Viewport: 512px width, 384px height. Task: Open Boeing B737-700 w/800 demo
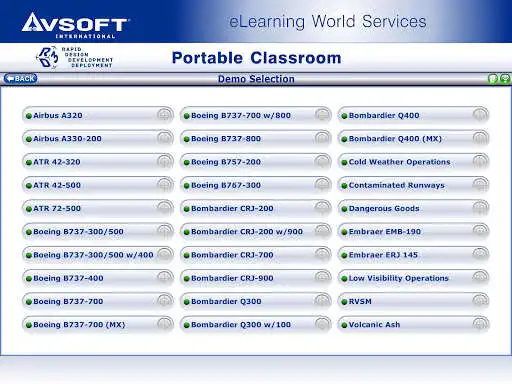point(256,115)
